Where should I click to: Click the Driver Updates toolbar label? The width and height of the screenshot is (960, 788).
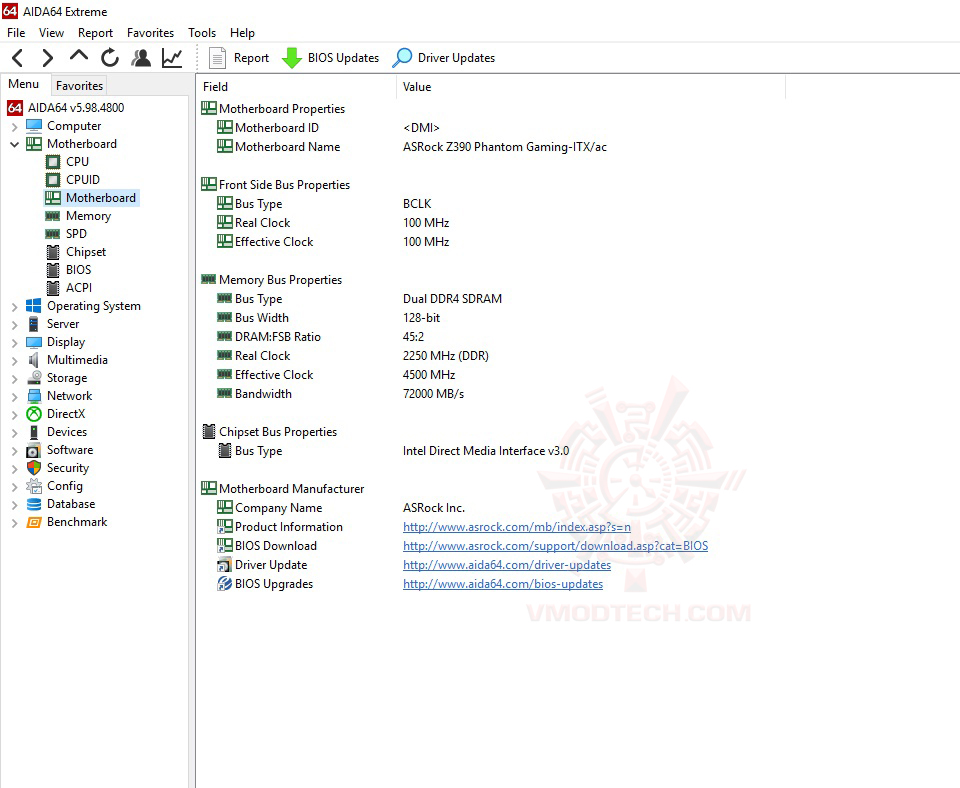coord(457,58)
